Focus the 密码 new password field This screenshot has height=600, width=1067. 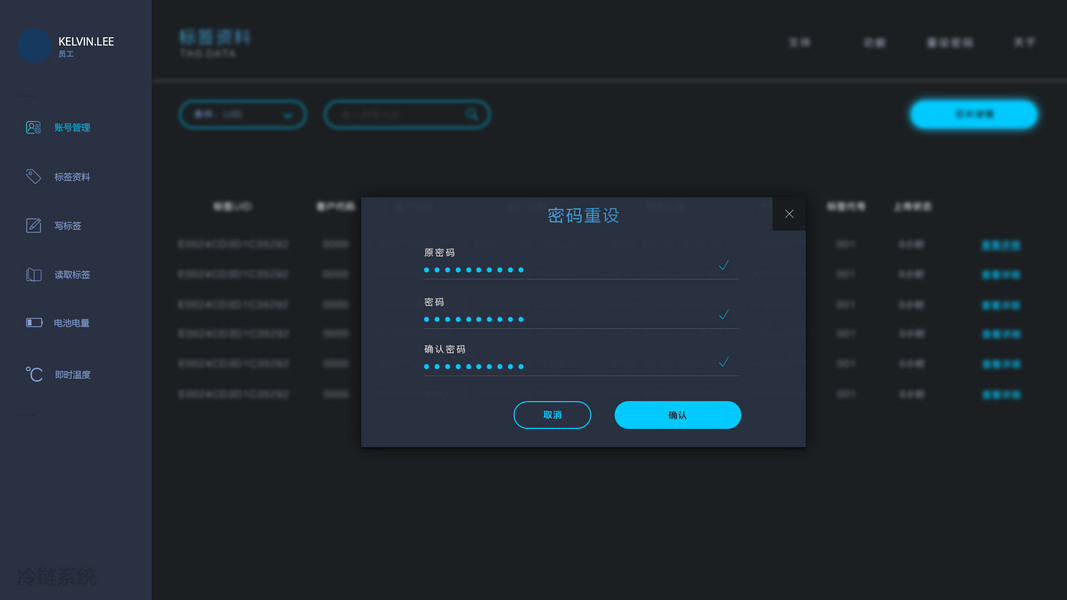(580, 319)
